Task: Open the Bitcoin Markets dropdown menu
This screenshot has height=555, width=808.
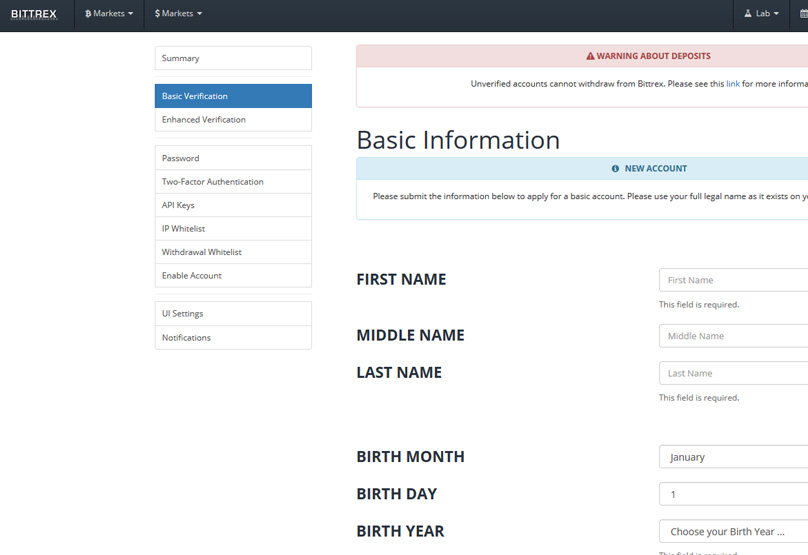Action: [109, 13]
